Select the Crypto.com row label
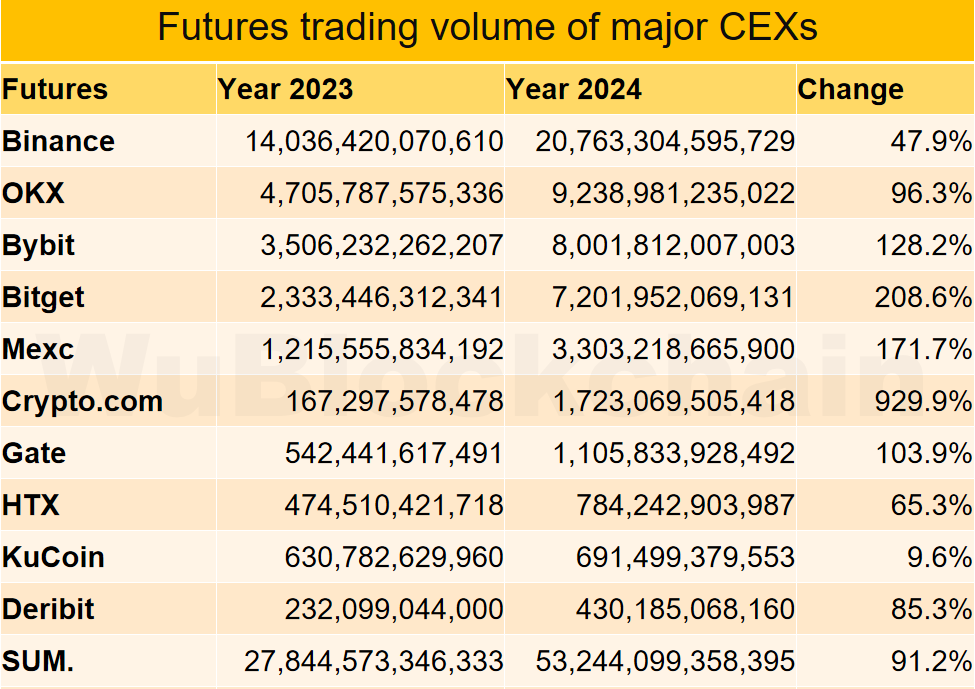 coord(82,401)
